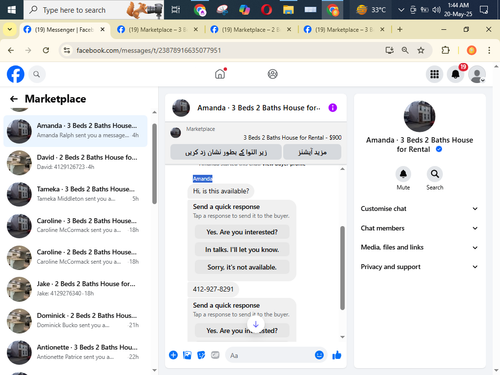Click the browser reload icon
500x375 pixels.
point(46,50)
